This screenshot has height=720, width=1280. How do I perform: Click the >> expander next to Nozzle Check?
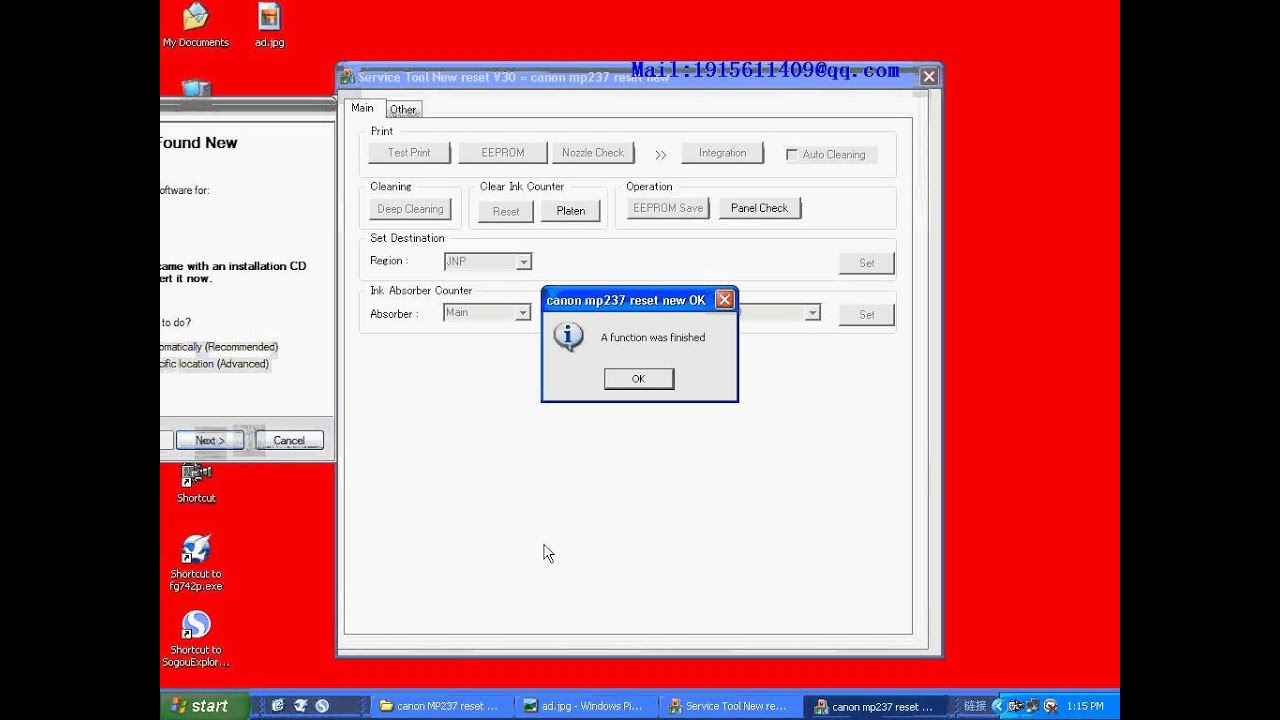tap(660, 154)
